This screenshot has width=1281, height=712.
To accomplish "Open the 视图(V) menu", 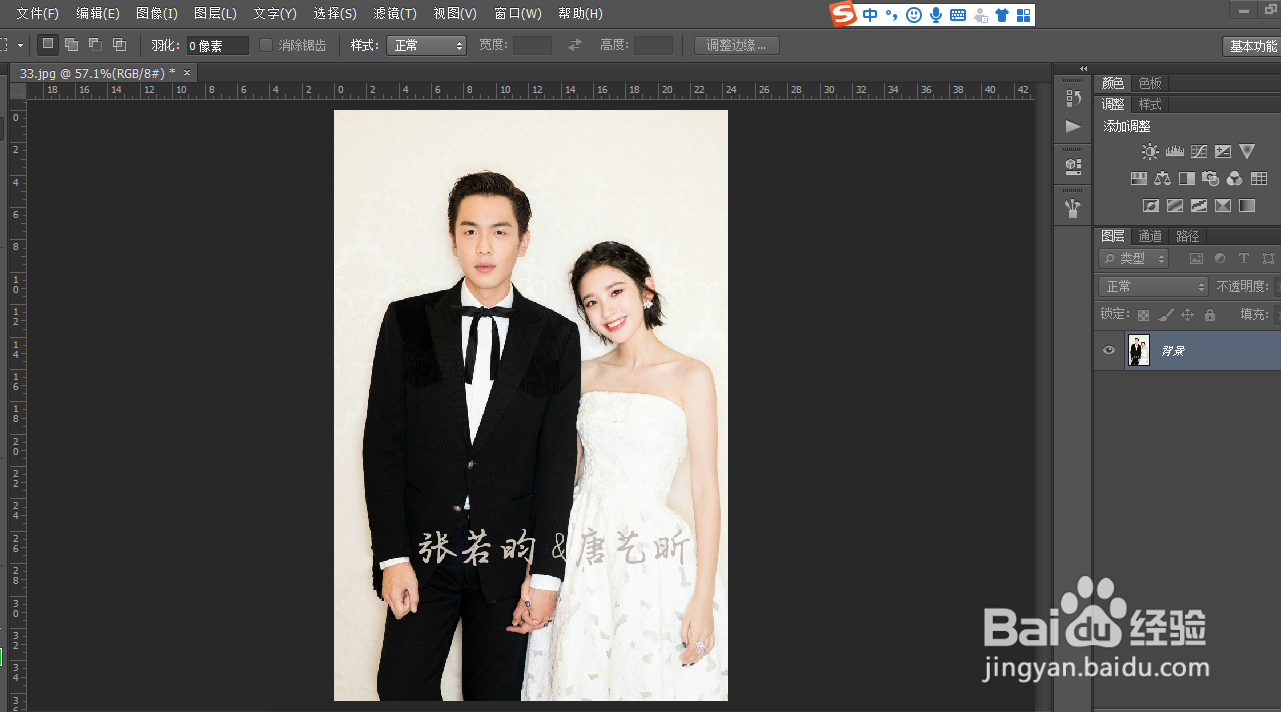I will pyautogui.click(x=455, y=14).
